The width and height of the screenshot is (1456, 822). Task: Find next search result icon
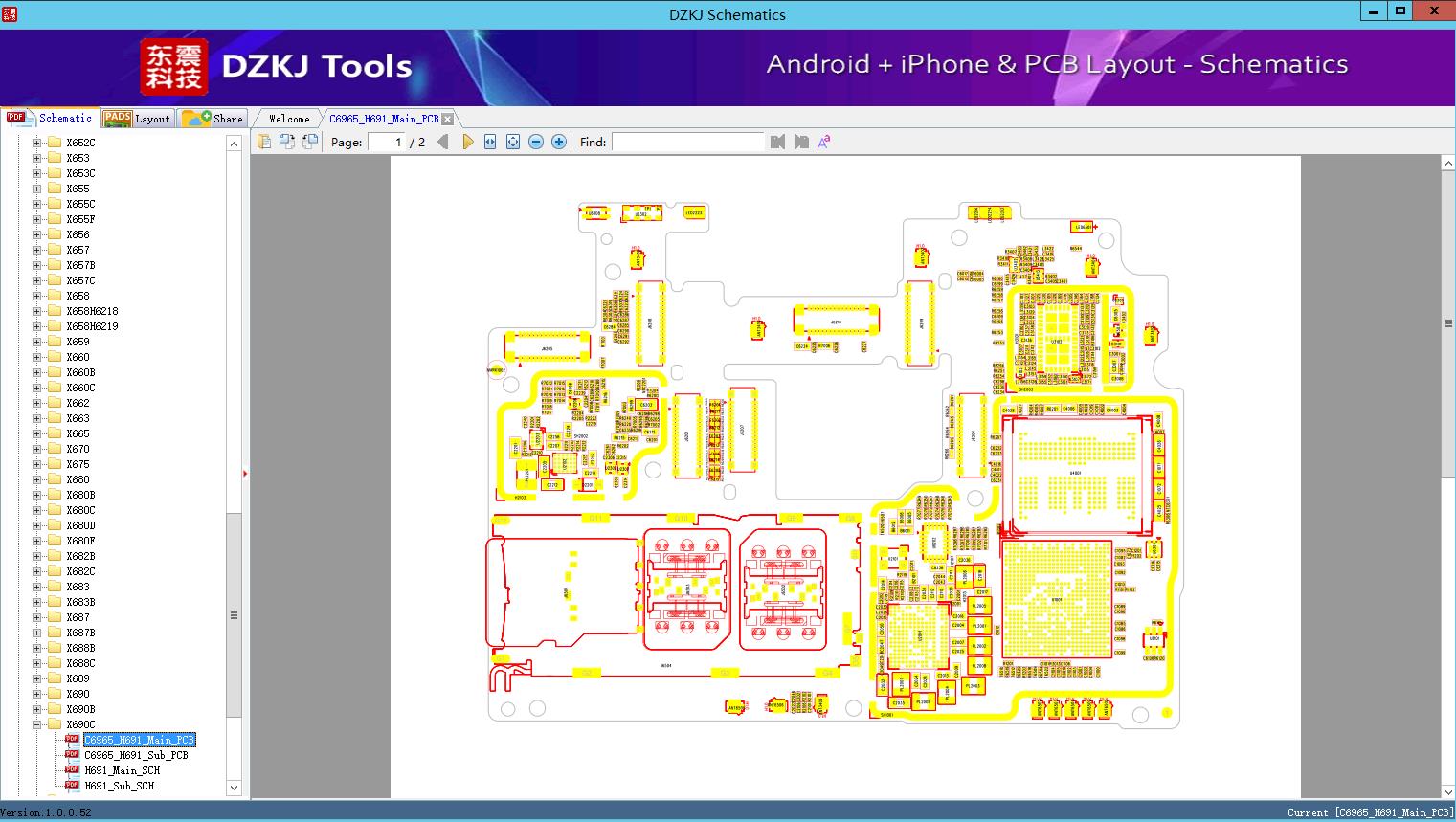[x=801, y=142]
